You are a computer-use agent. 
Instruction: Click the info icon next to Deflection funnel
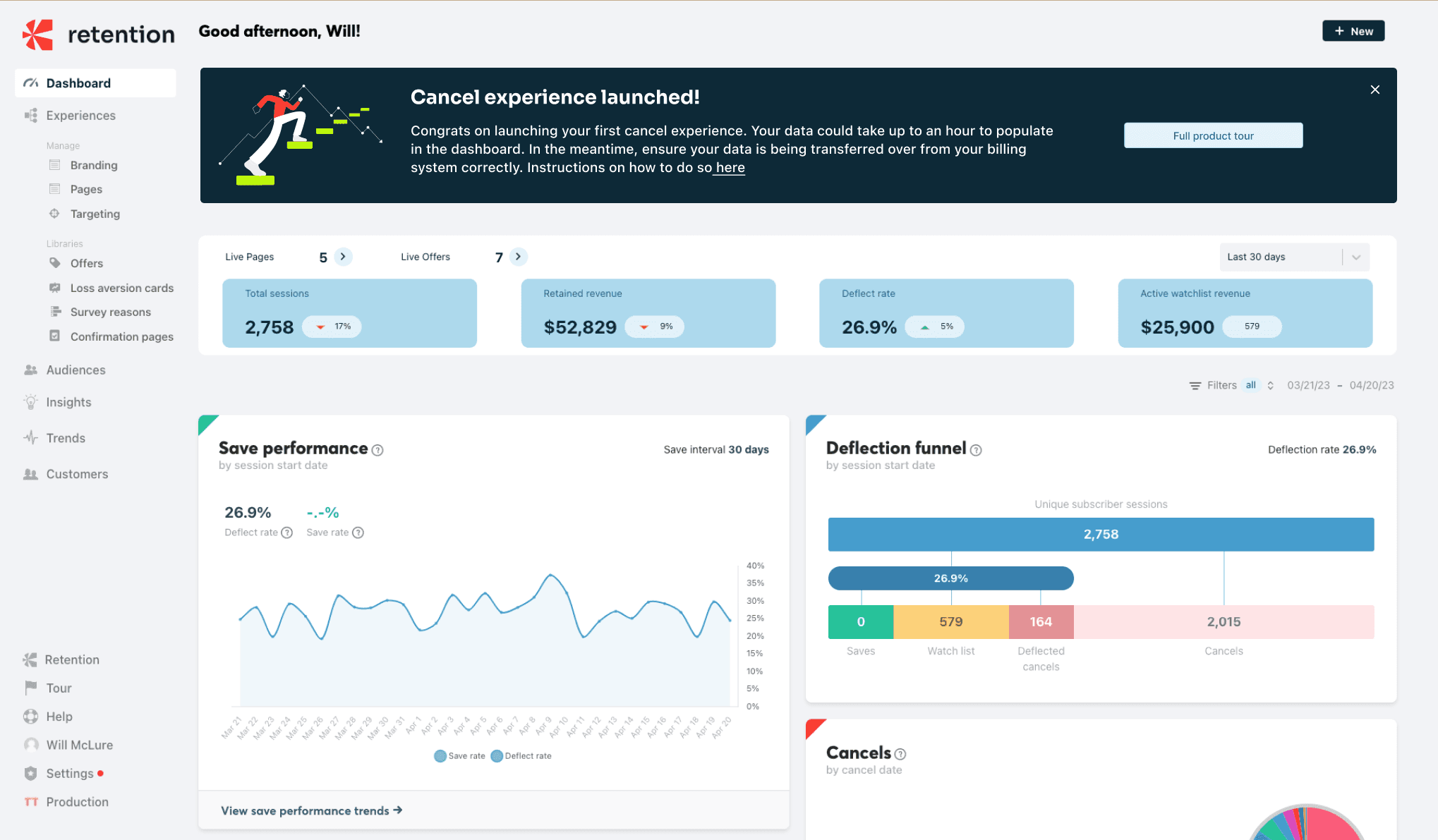pyautogui.click(x=976, y=450)
